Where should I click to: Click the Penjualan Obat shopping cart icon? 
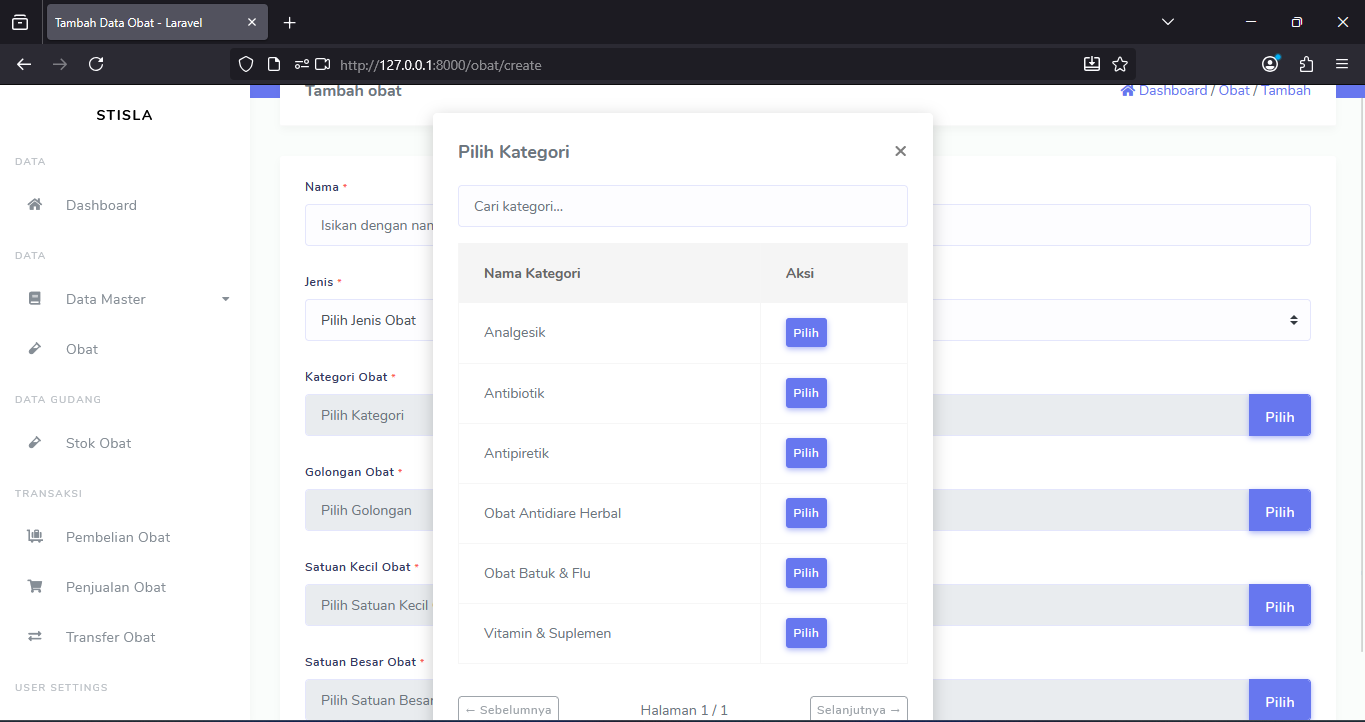(x=35, y=587)
